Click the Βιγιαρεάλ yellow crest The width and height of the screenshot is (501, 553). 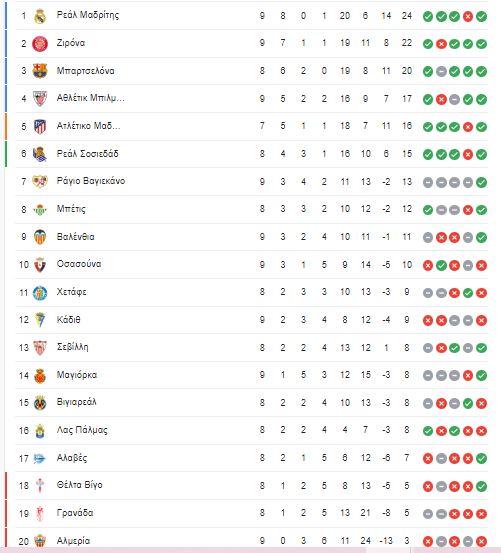coord(40,403)
